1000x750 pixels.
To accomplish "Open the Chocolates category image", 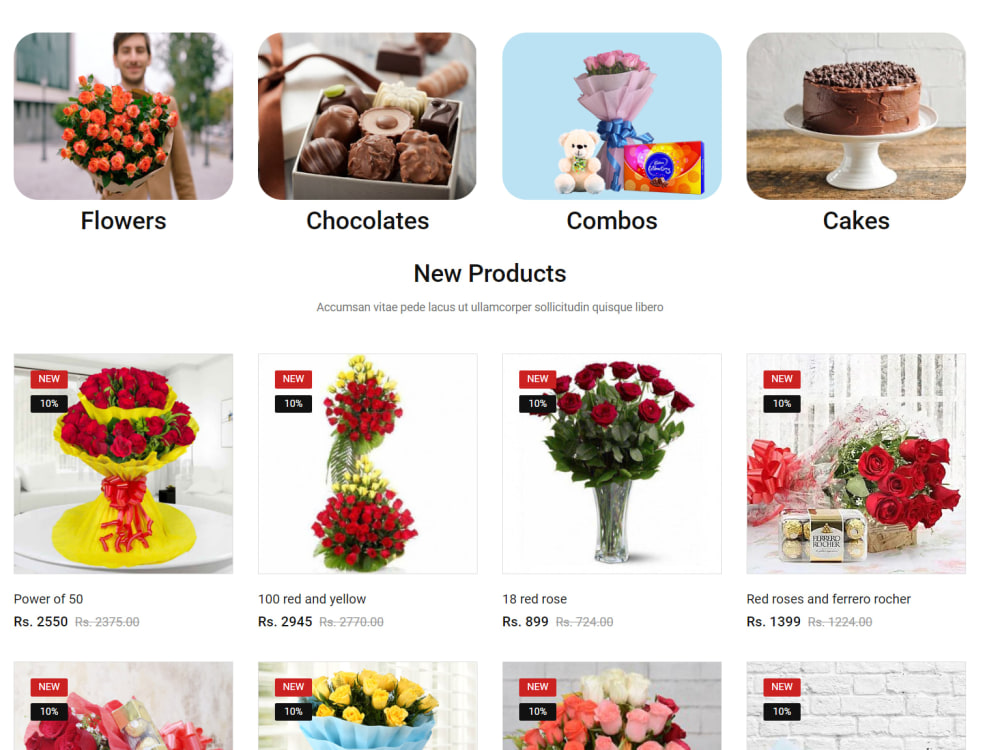I will (367, 116).
